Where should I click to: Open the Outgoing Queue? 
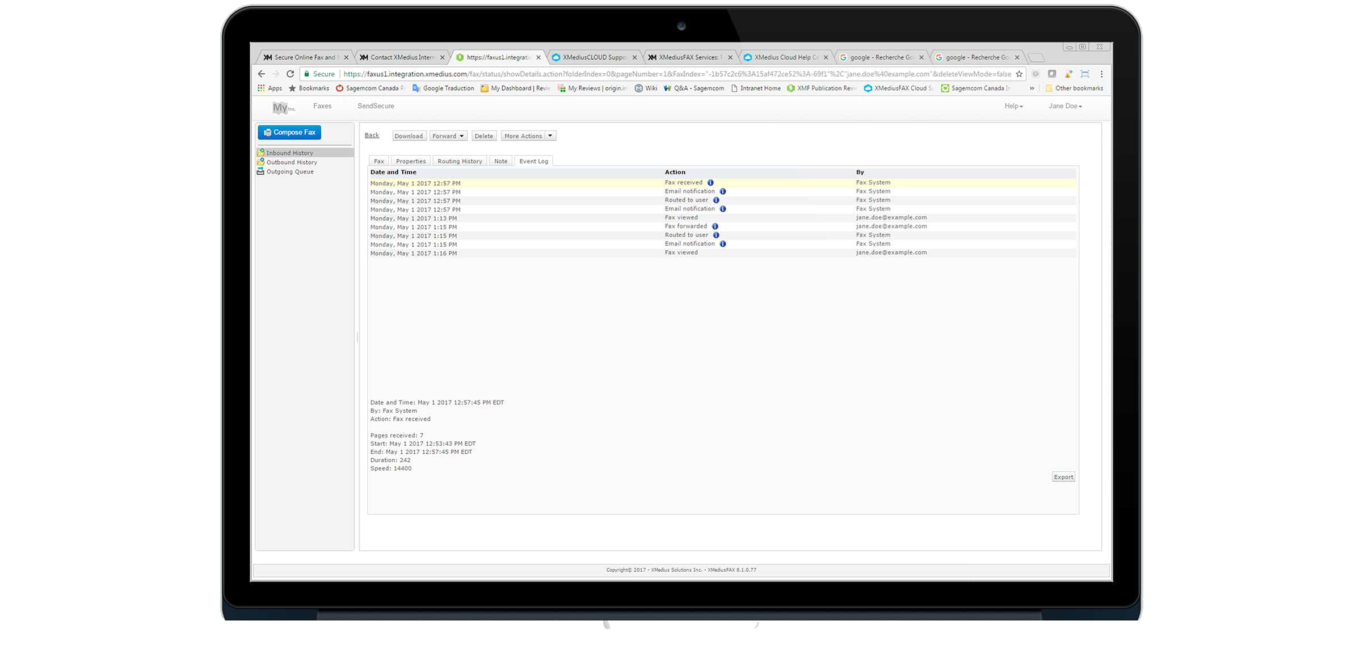click(x=289, y=171)
